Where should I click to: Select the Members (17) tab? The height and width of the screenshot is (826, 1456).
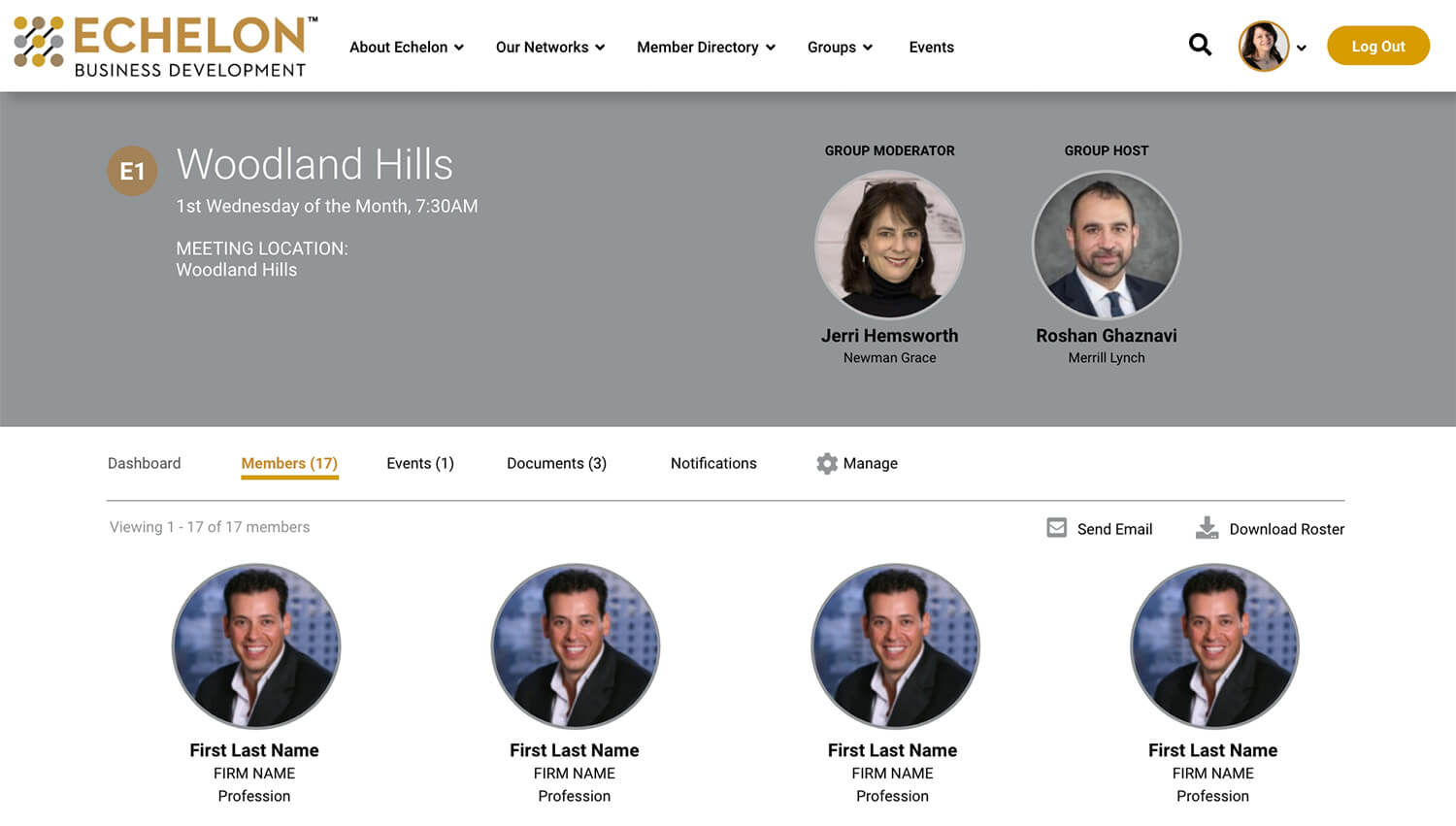(x=289, y=463)
